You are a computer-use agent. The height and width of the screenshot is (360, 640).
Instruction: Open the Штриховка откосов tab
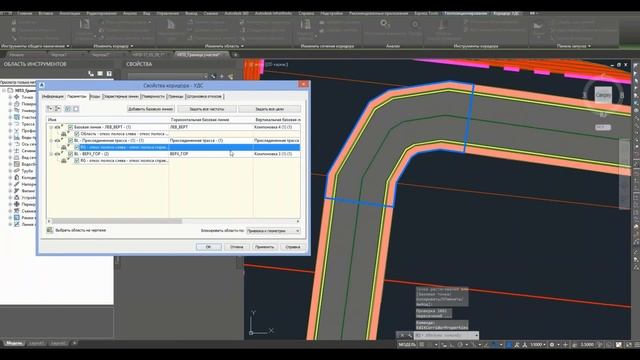click(x=204, y=96)
